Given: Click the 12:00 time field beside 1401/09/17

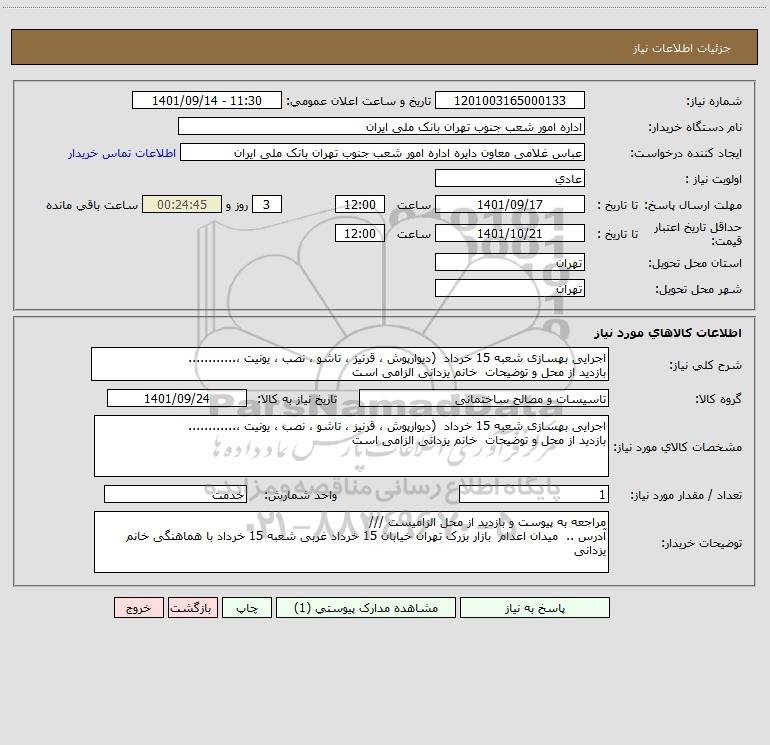Looking at the screenshot, I should (x=359, y=204).
